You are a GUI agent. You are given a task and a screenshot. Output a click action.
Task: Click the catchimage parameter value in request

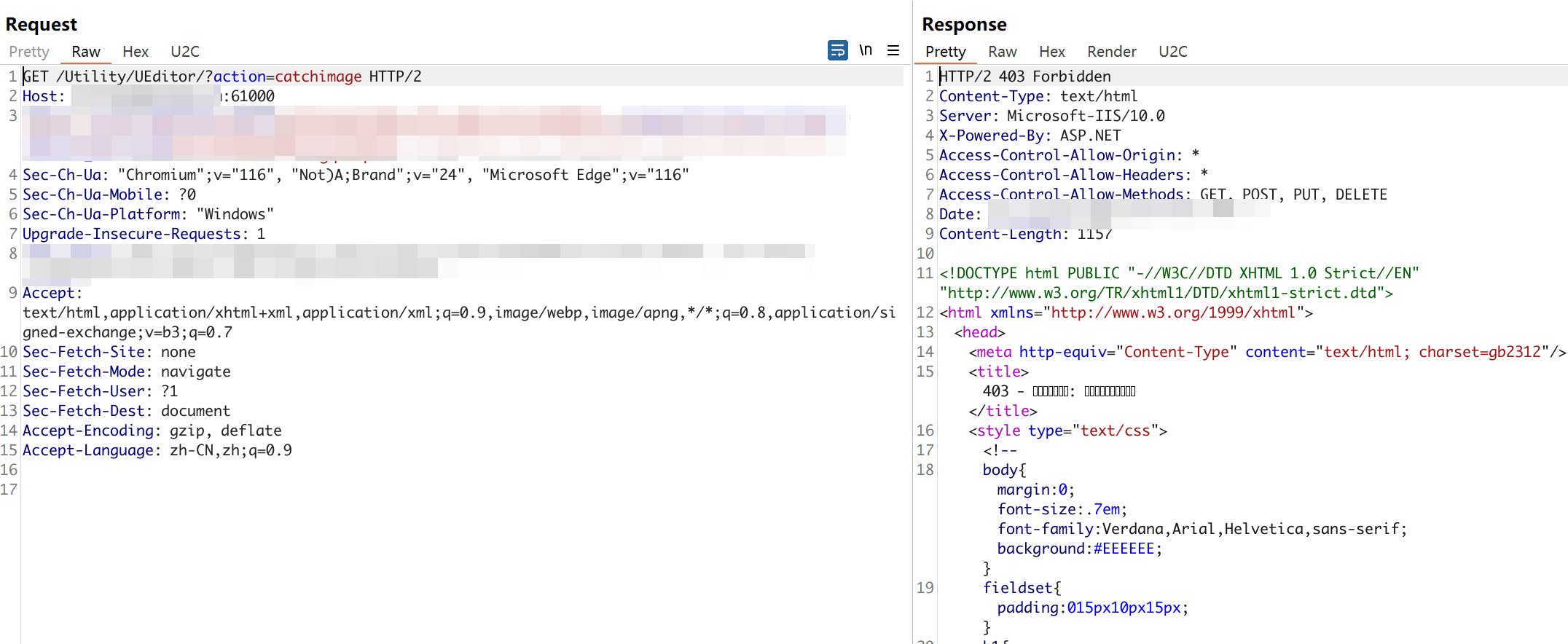click(318, 76)
